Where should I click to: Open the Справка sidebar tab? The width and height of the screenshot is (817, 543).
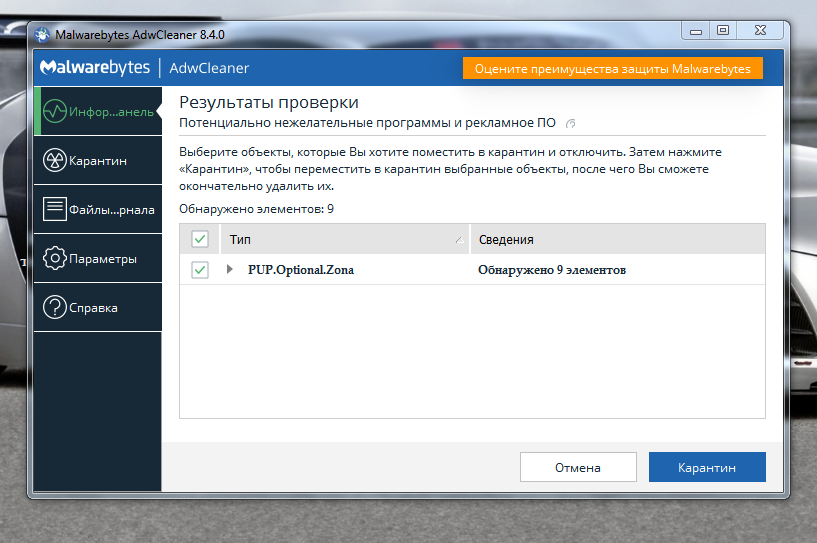98,307
